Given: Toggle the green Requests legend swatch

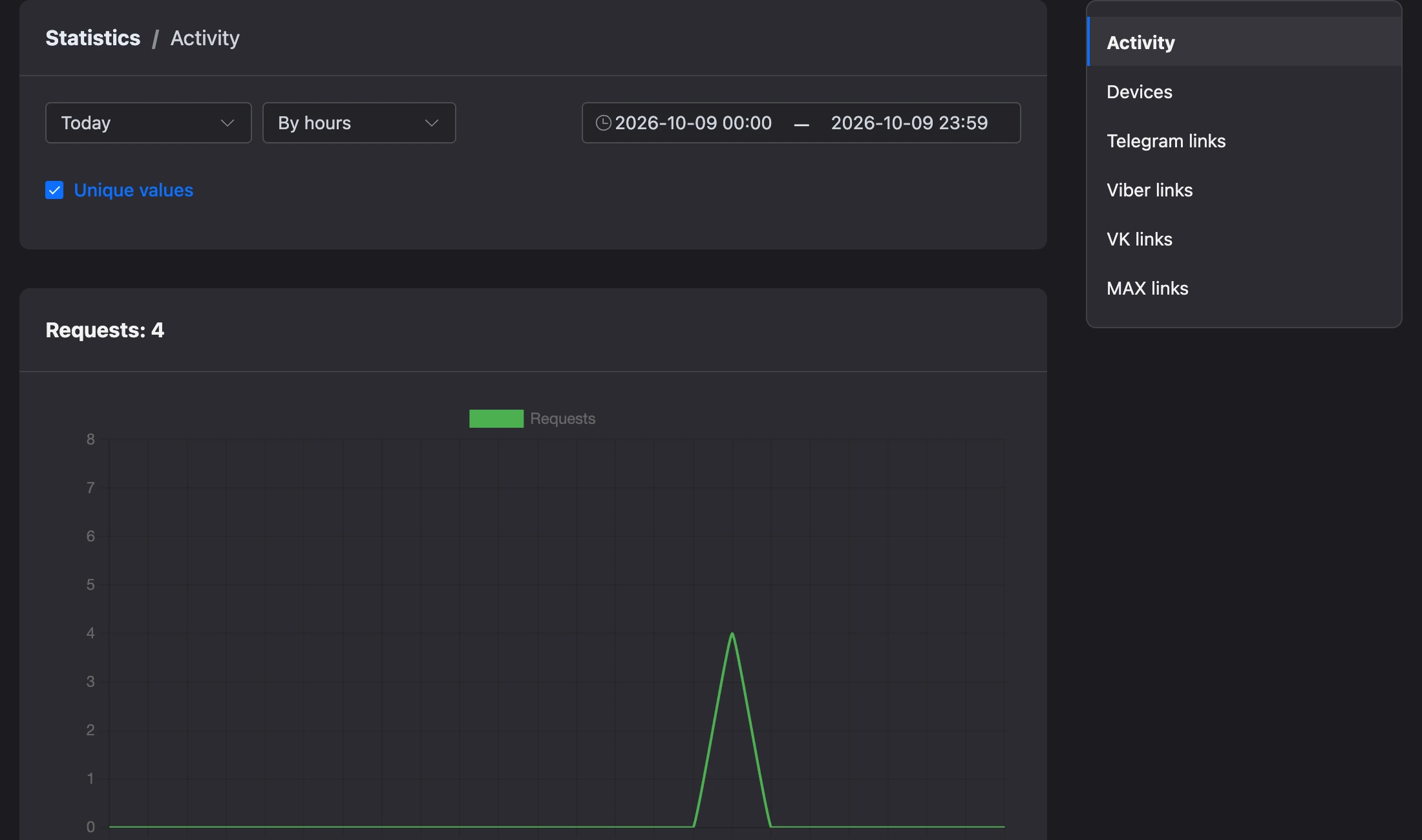Looking at the screenshot, I should tap(496, 419).
